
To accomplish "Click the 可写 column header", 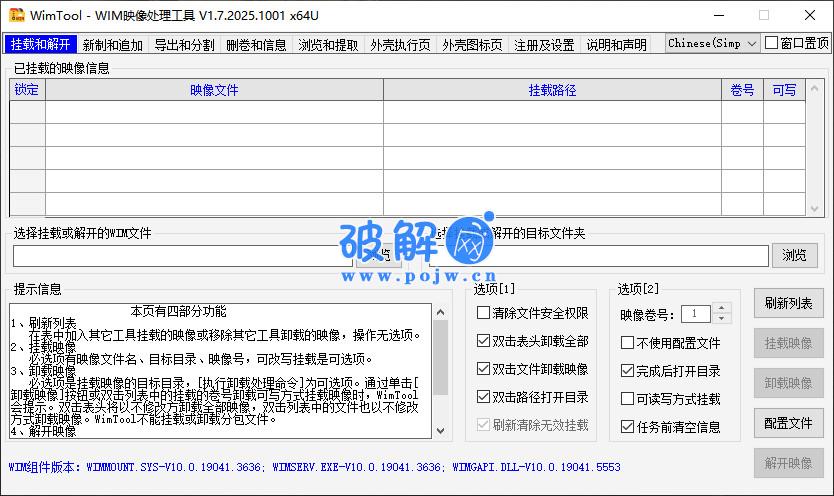I will coord(785,90).
